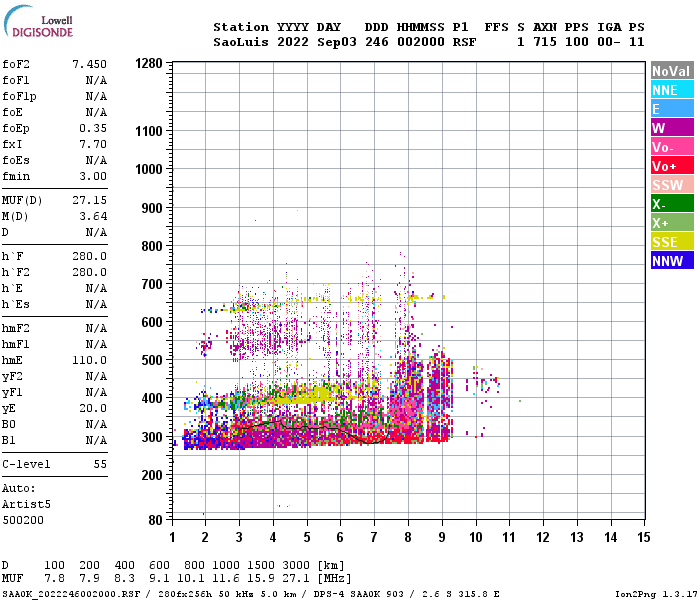This screenshot has height=600, width=700.
Task: Click the 200 km height axis label
Action: click(x=152, y=475)
